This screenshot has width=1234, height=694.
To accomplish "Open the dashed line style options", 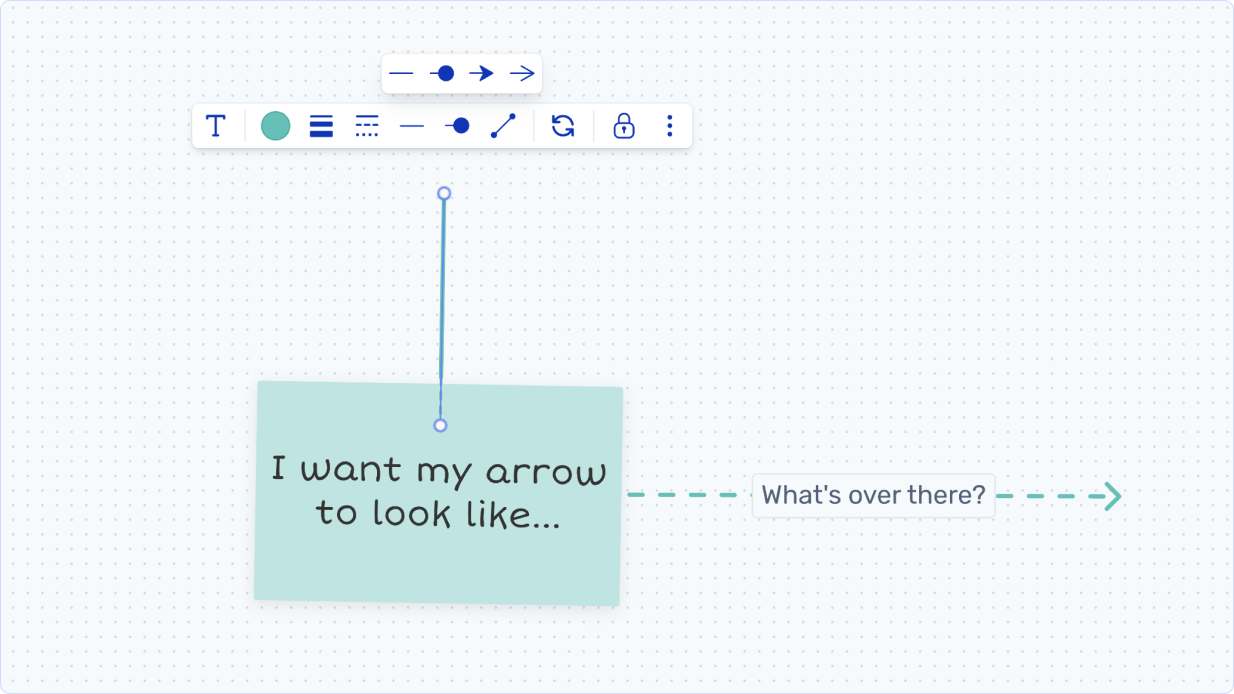I will pyautogui.click(x=367, y=126).
